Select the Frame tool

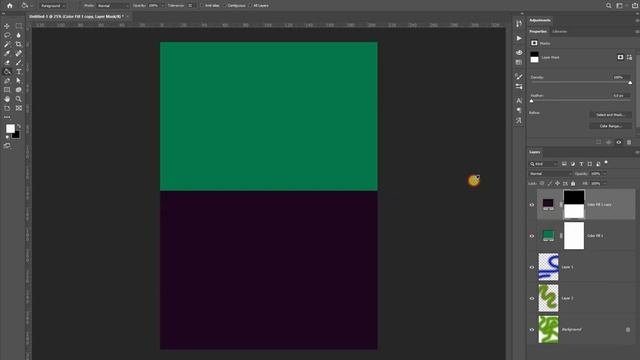click(18, 108)
